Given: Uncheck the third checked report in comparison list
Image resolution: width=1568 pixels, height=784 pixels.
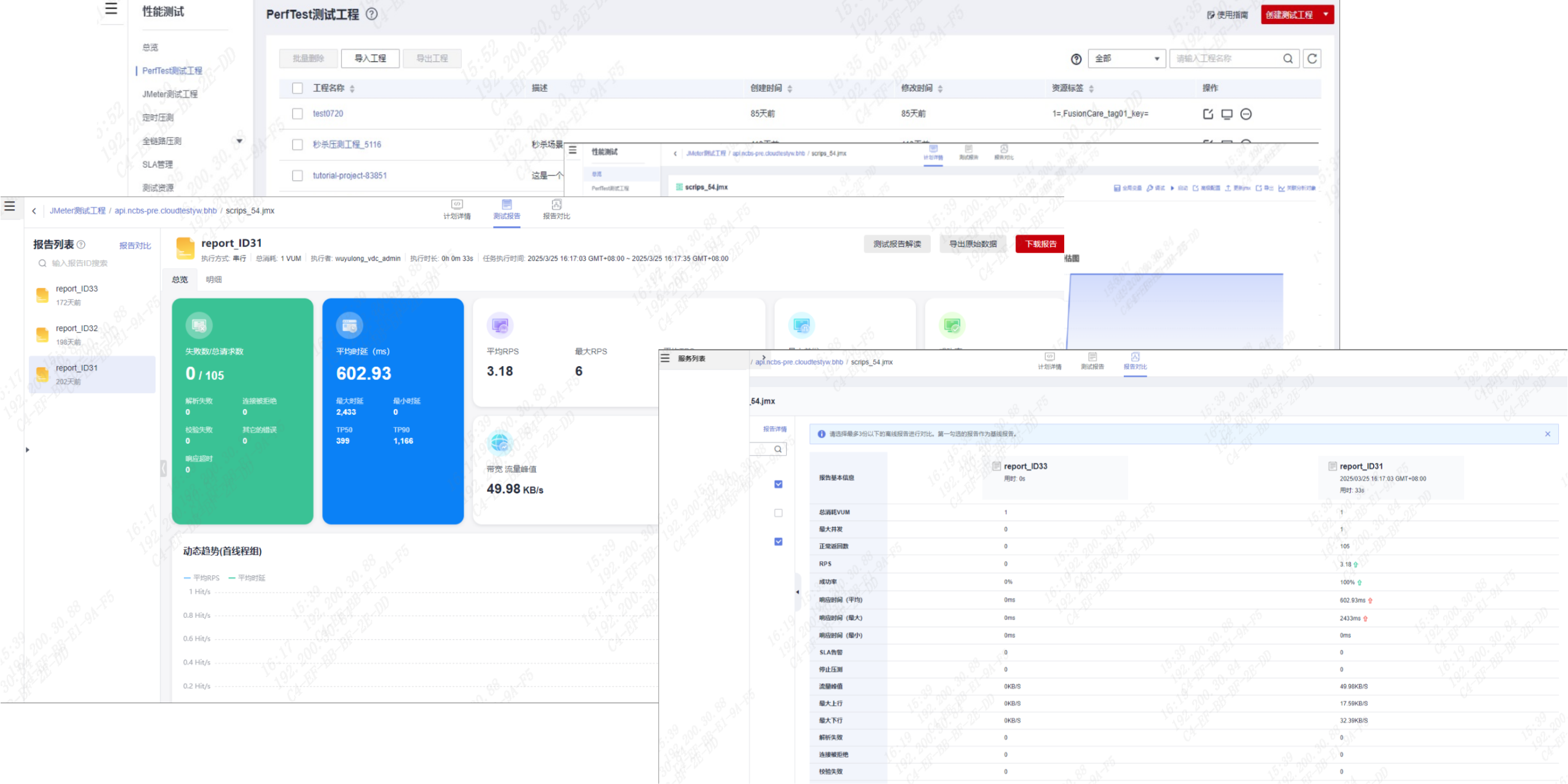Looking at the screenshot, I should tap(778, 542).
